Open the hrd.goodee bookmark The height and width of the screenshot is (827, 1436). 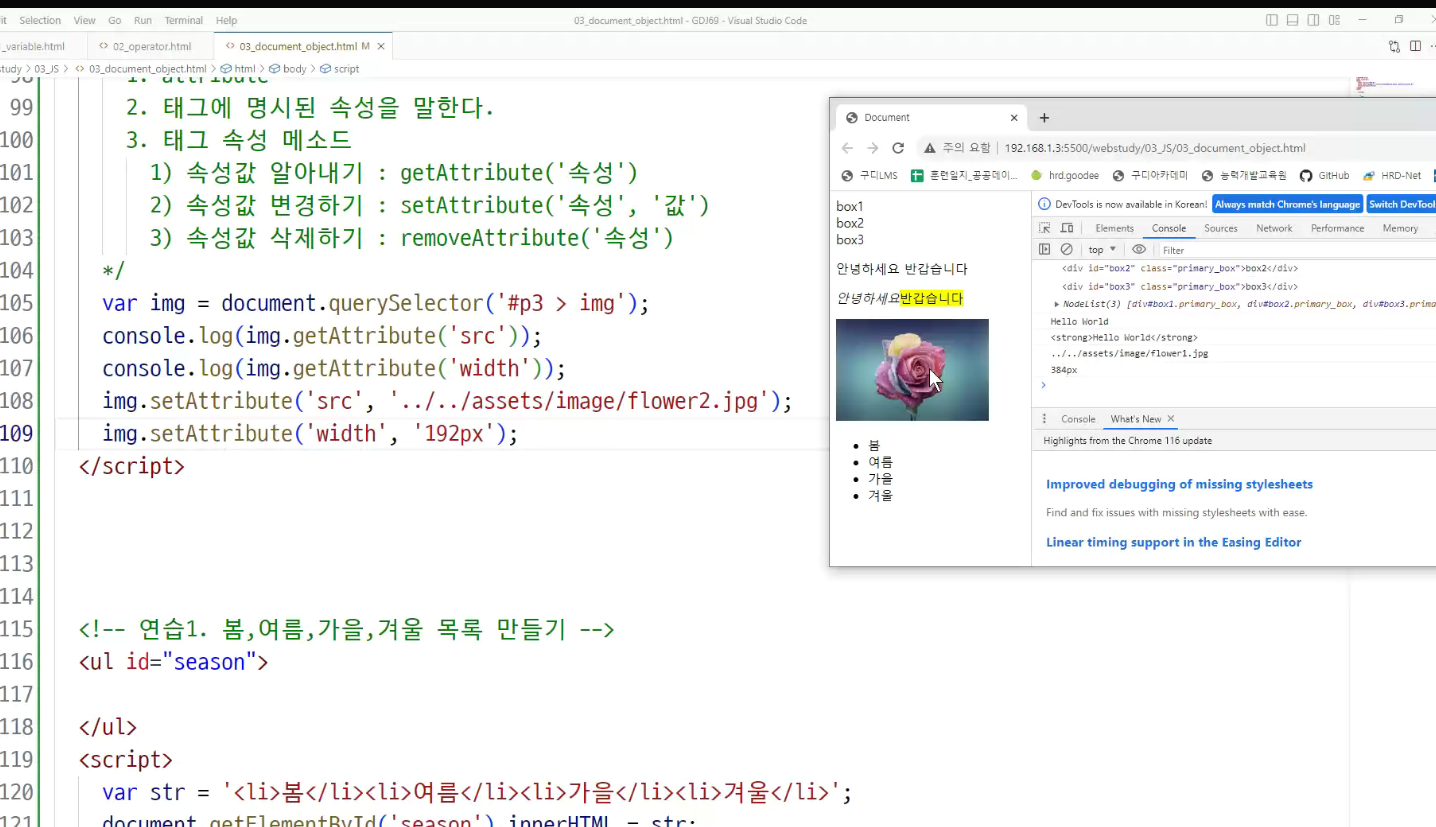(x=1064, y=175)
